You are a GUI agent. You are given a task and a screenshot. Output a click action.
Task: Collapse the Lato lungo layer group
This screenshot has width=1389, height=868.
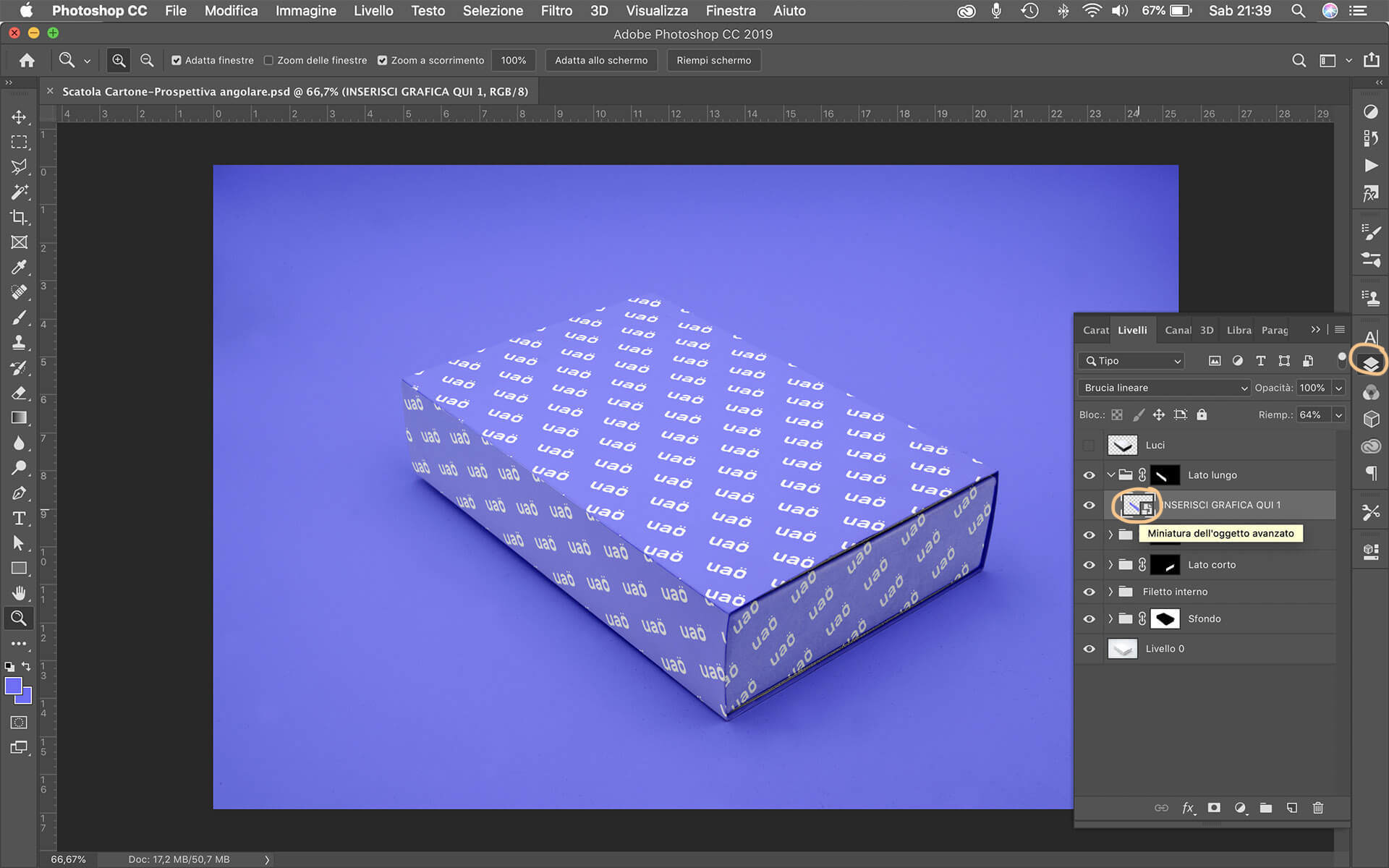(1110, 475)
